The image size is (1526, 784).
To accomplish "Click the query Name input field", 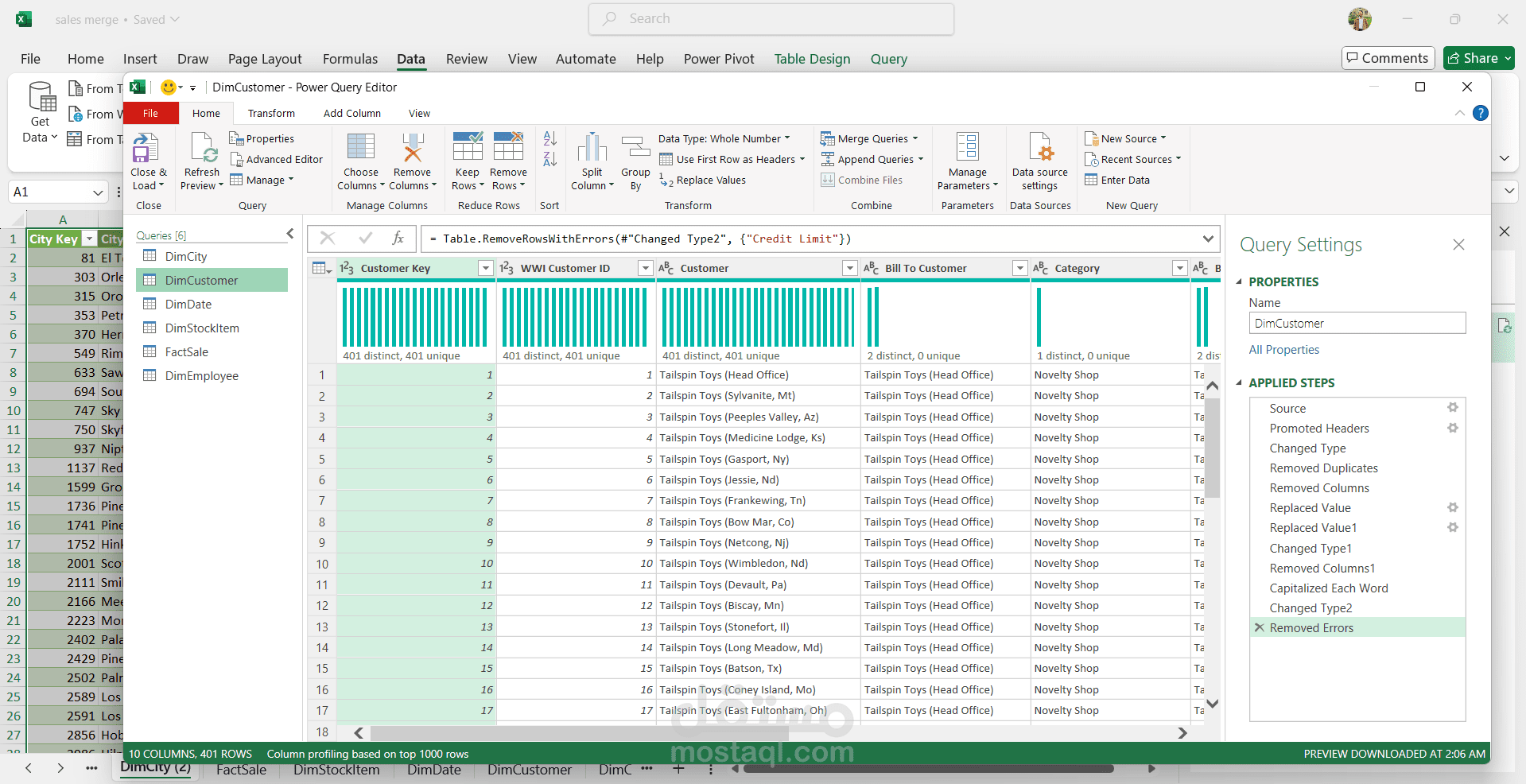I will pos(1357,324).
